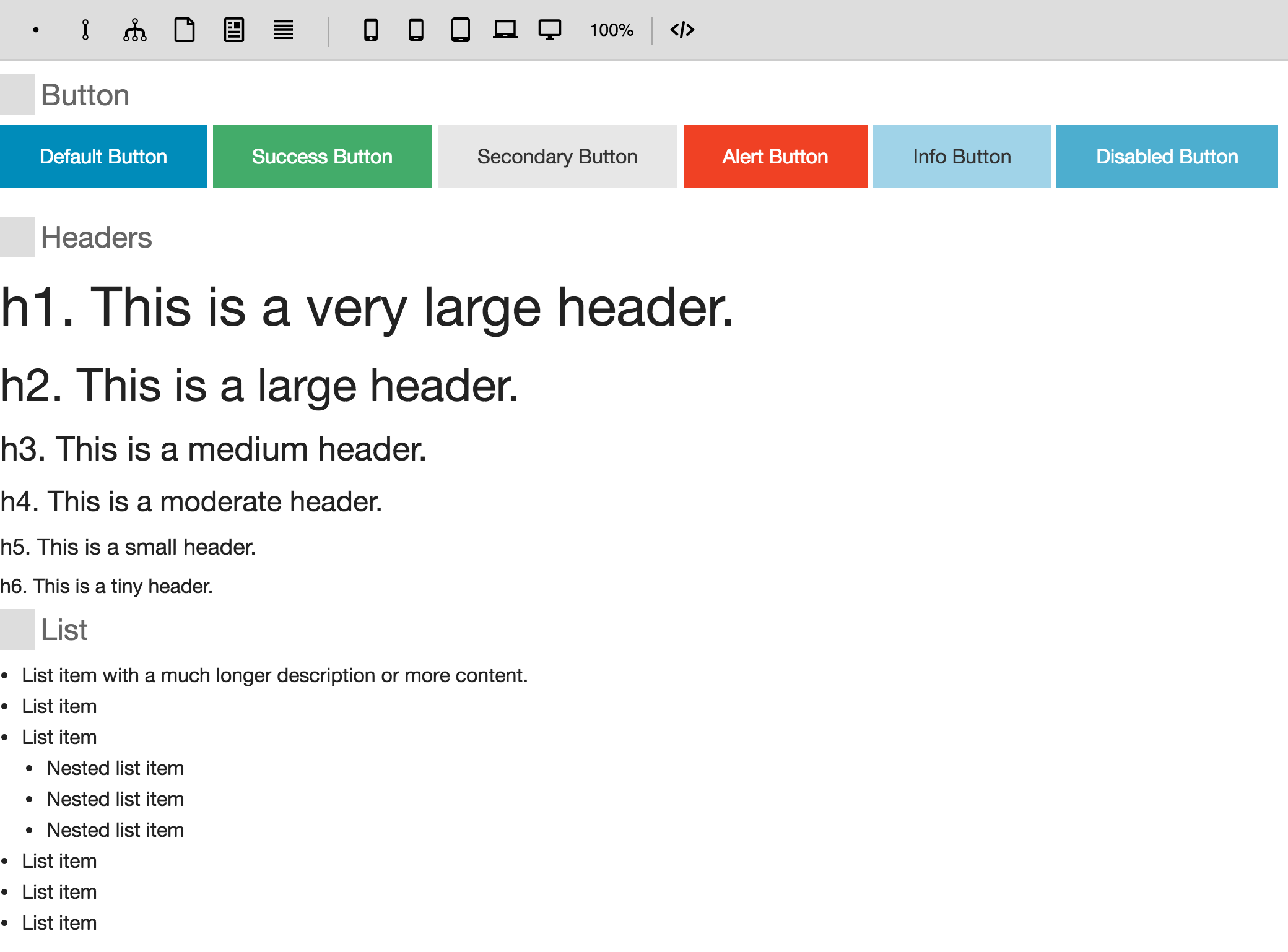Click the gray Secondary Button

(557, 157)
